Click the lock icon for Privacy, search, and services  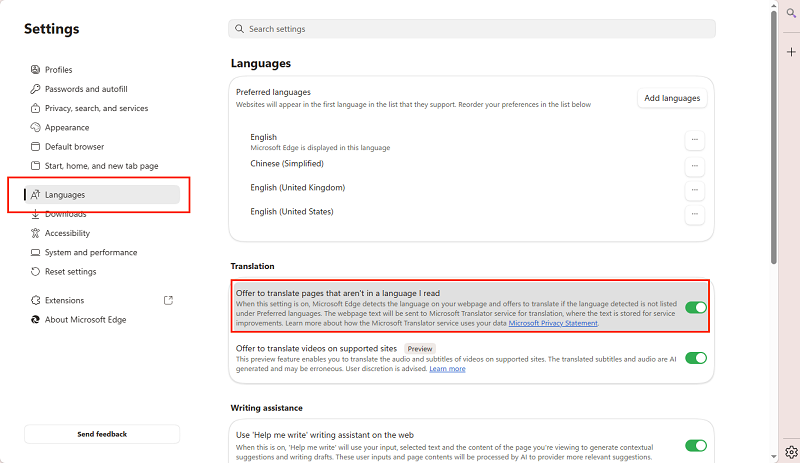point(35,108)
